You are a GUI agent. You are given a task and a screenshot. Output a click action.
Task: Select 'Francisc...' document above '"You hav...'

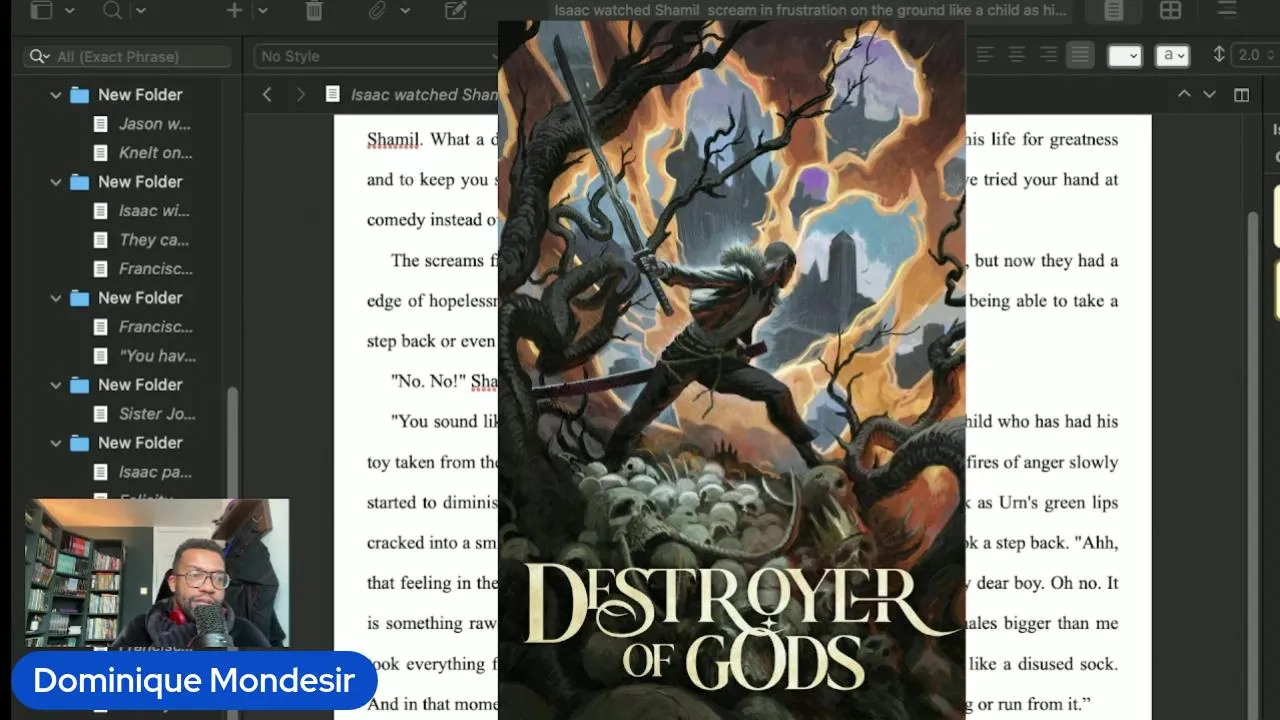click(156, 327)
